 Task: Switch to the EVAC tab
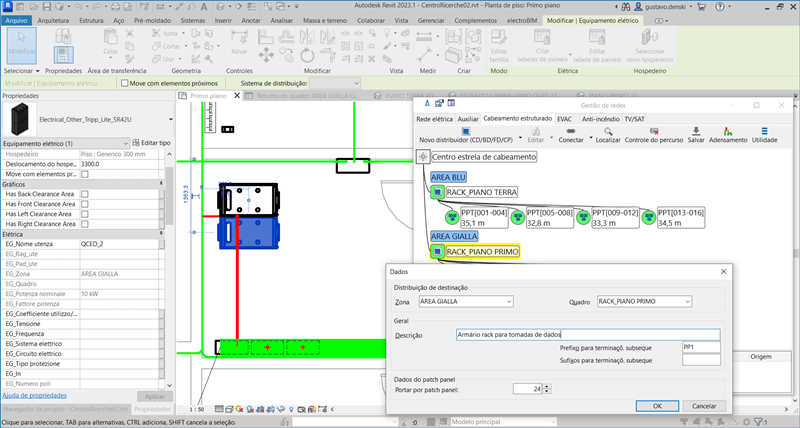565,118
